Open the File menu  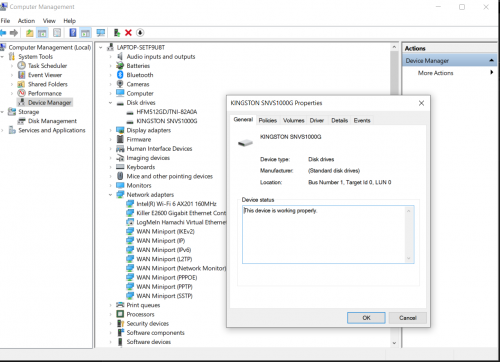(x=5, y=21)
